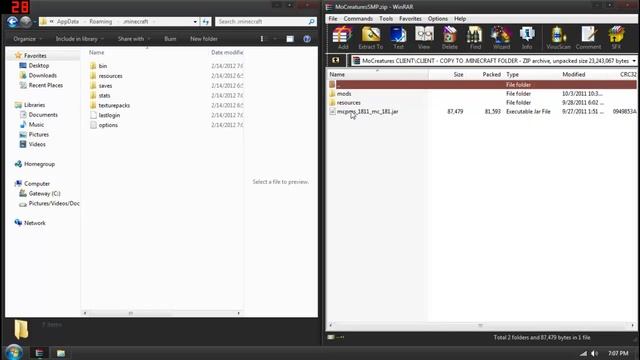640x360 pixels.
Task: Launch the Wizard tool in WinRAR
Action: tap(501, 38)
